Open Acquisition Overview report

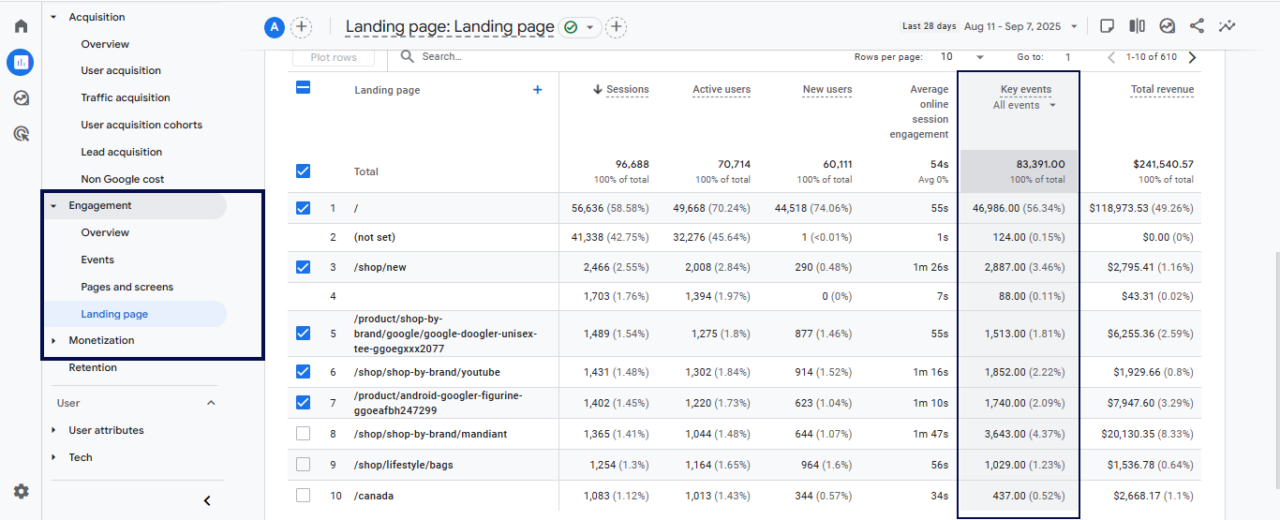pyautogui.click(x=105, y=44)
